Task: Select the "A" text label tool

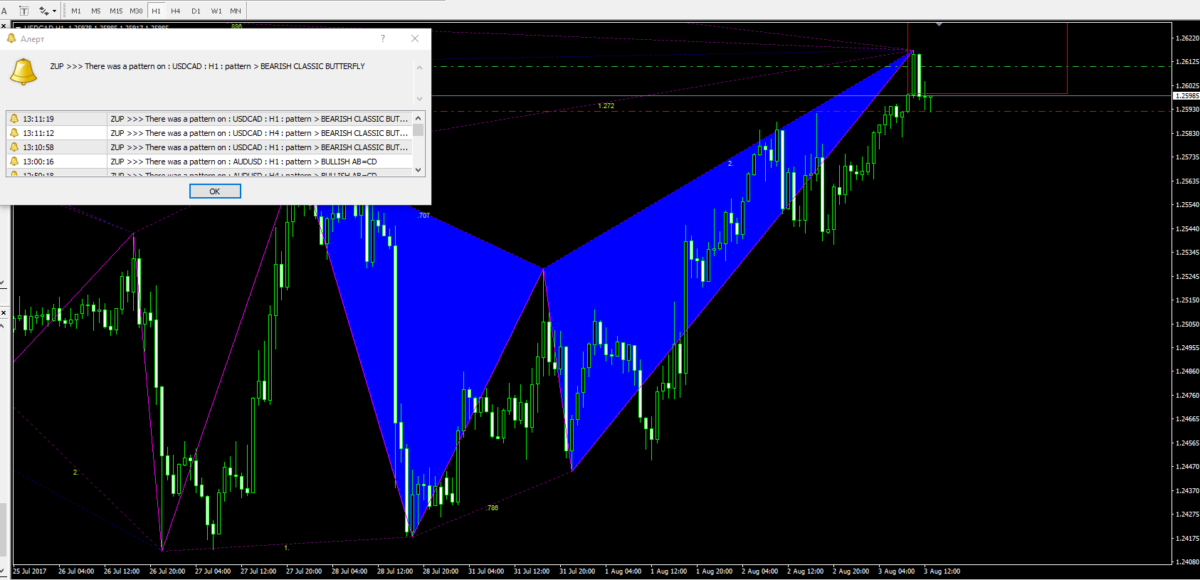Action: point(6,10)
